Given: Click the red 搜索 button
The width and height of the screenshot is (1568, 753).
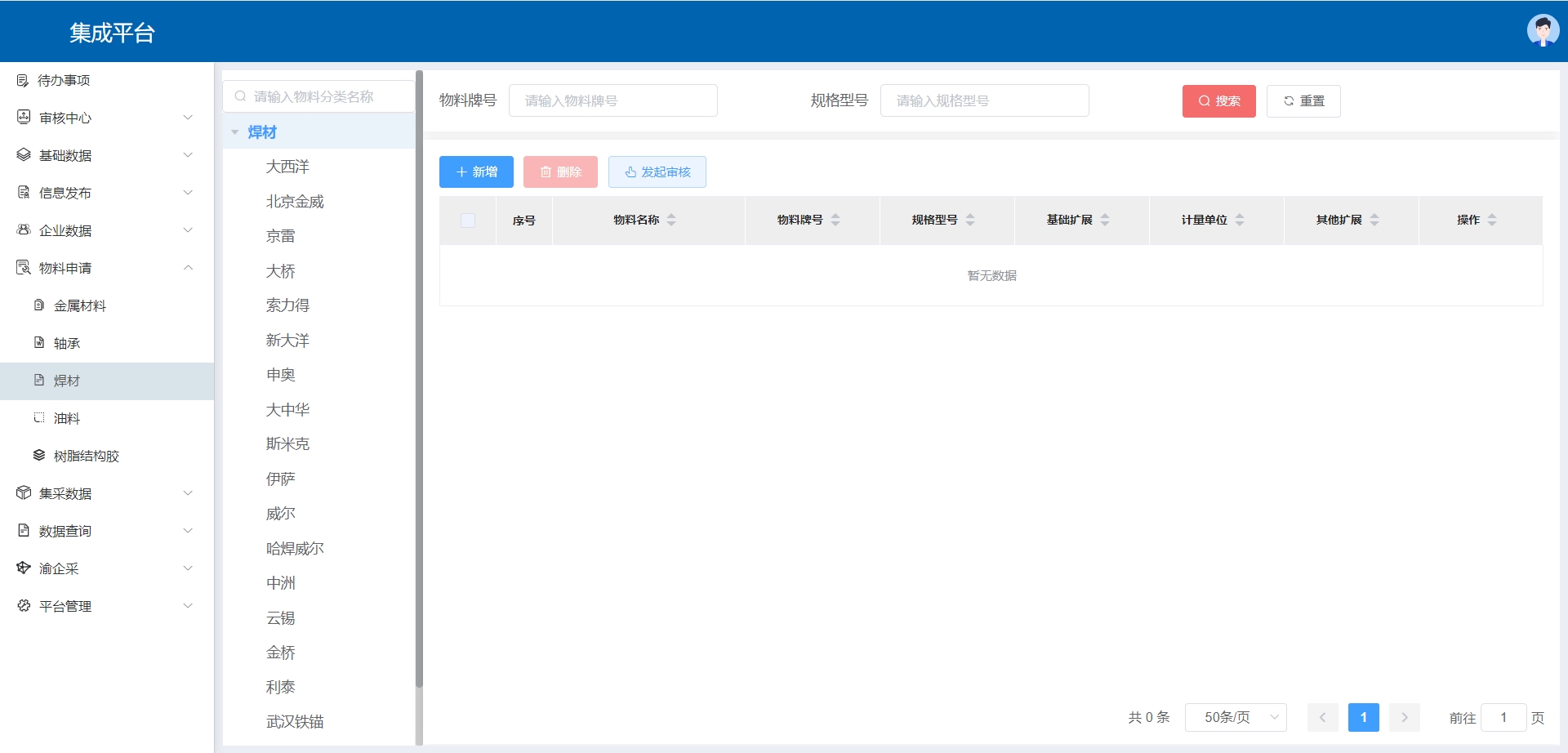Looking at the screenshot, I should tap(1218, 101).
